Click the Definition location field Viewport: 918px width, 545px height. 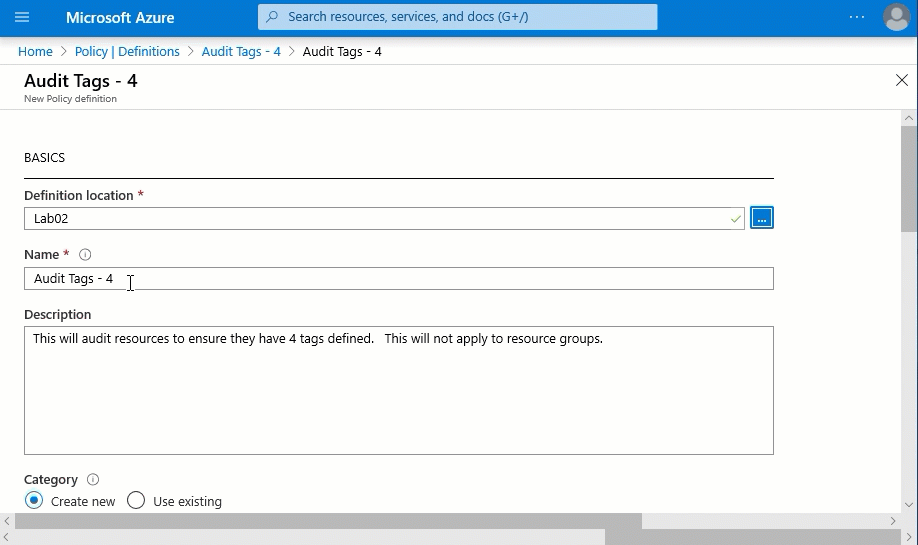click(x=380, y=218)
